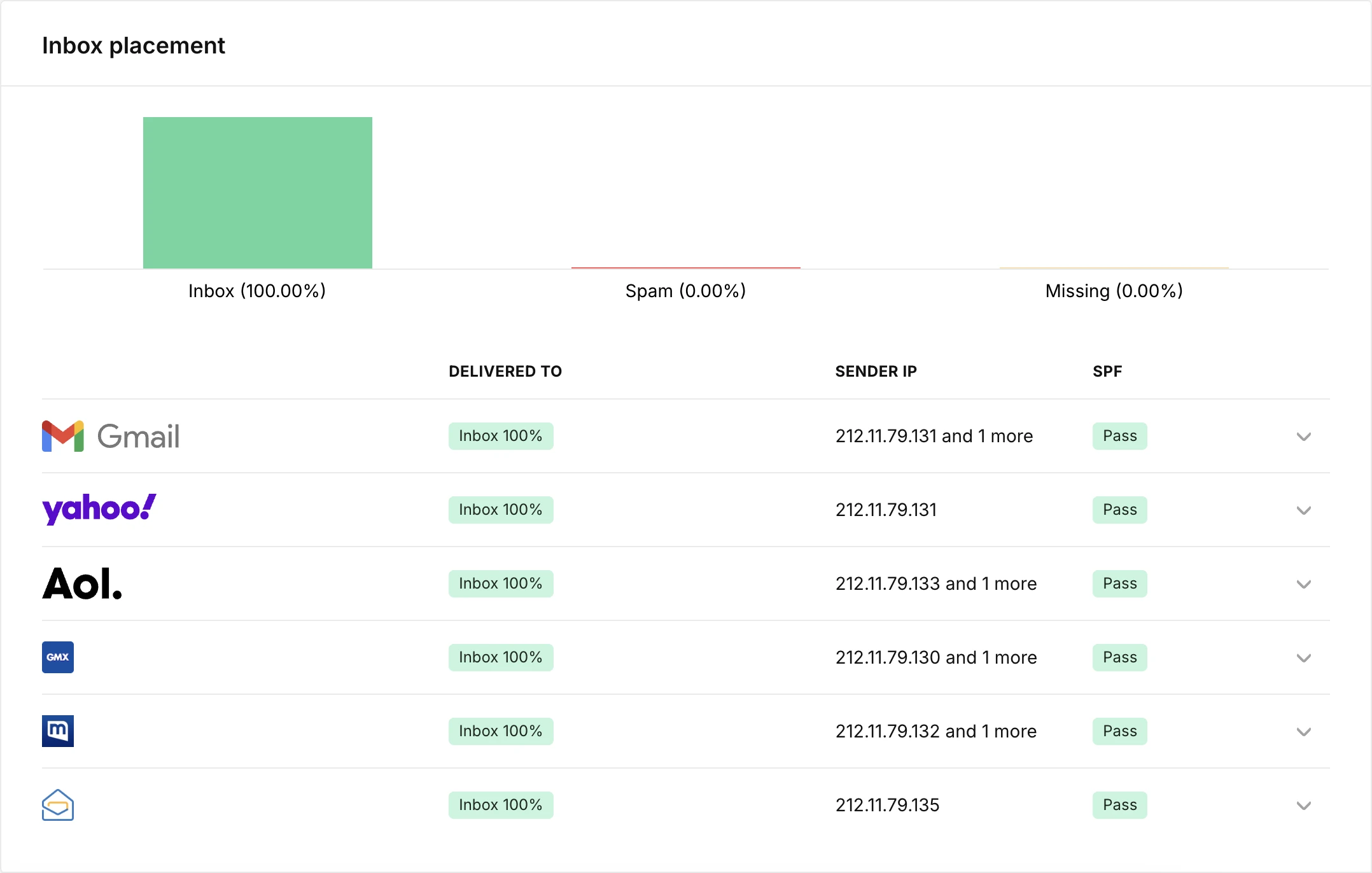This screenshot has width=1372, height=873.
Task: Expand the Gmail row chevron
Action: point(1303,437)
